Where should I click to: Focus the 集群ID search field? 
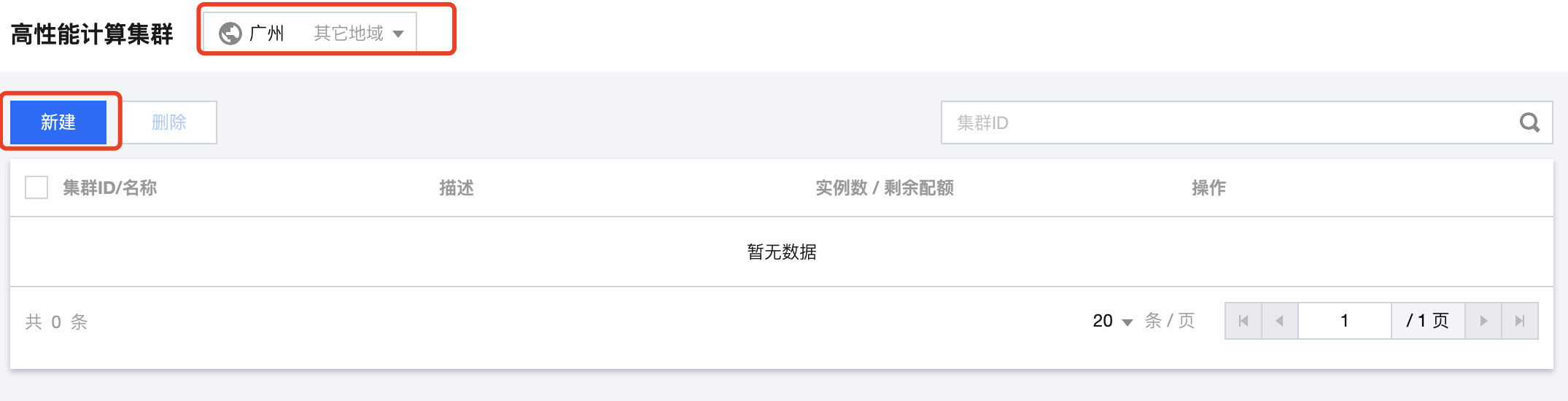1225,122
